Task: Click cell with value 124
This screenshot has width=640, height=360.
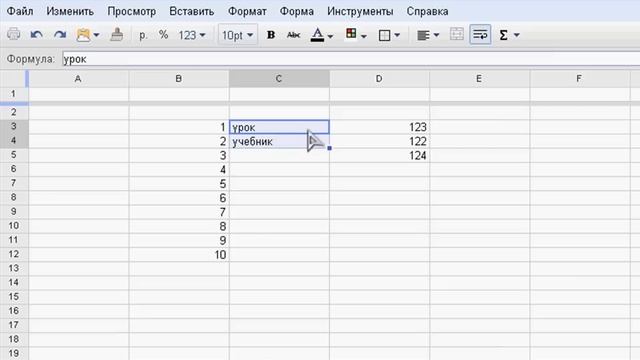Action: pos(379,156)
